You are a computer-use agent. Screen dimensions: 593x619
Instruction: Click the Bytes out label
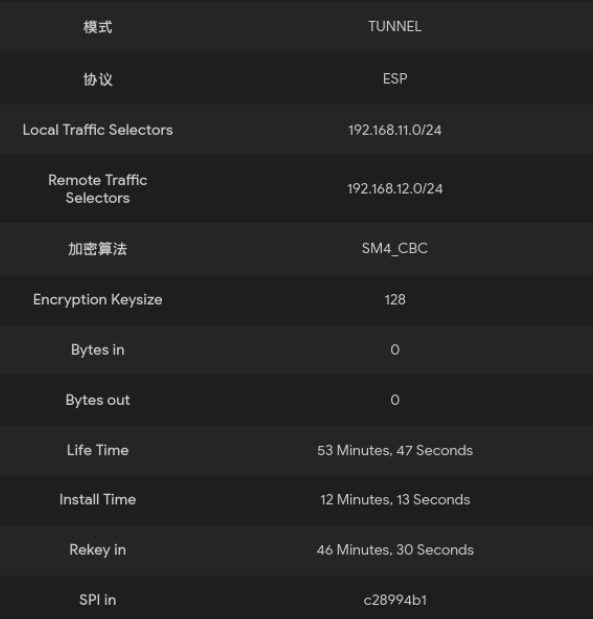click(x=98, y=400)
